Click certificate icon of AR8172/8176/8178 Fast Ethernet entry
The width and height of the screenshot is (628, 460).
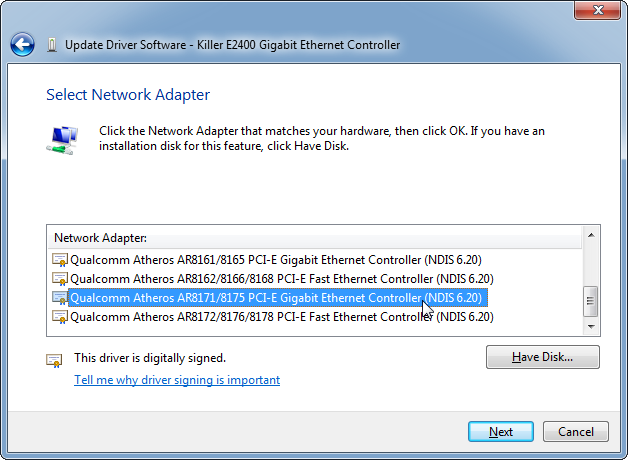click(60, 317)
